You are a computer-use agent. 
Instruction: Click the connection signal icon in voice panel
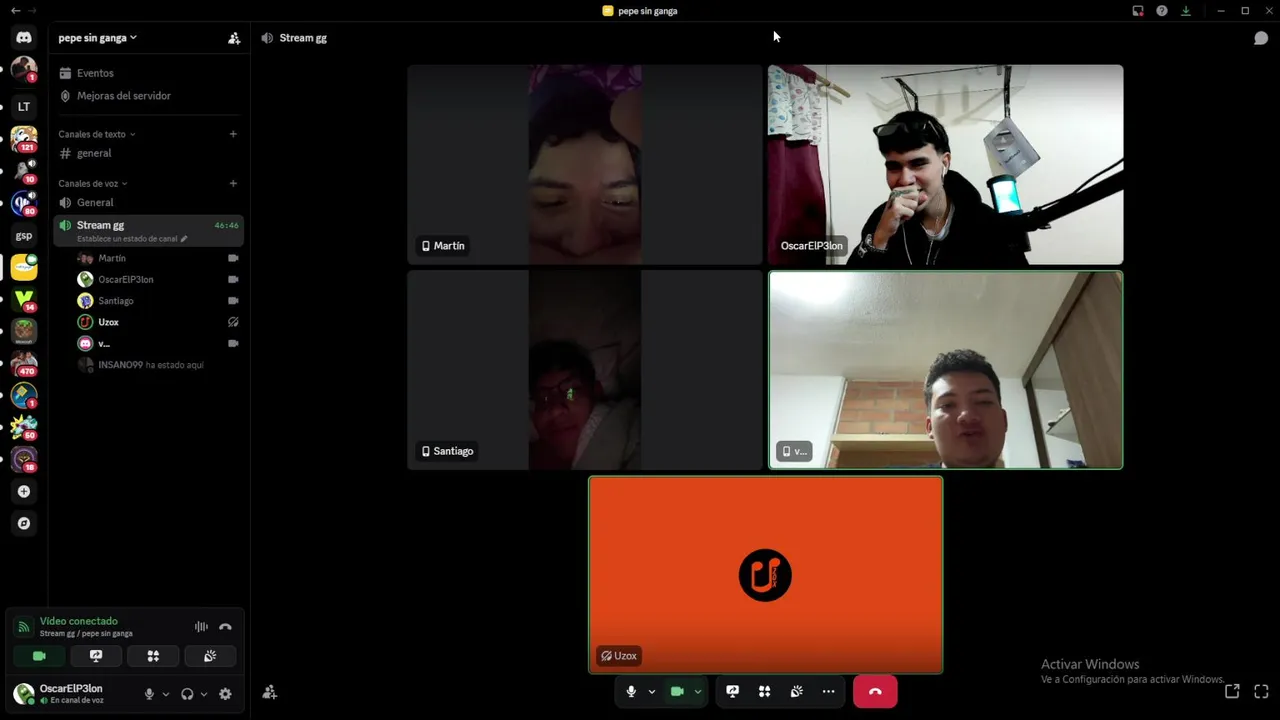(24, 627)
